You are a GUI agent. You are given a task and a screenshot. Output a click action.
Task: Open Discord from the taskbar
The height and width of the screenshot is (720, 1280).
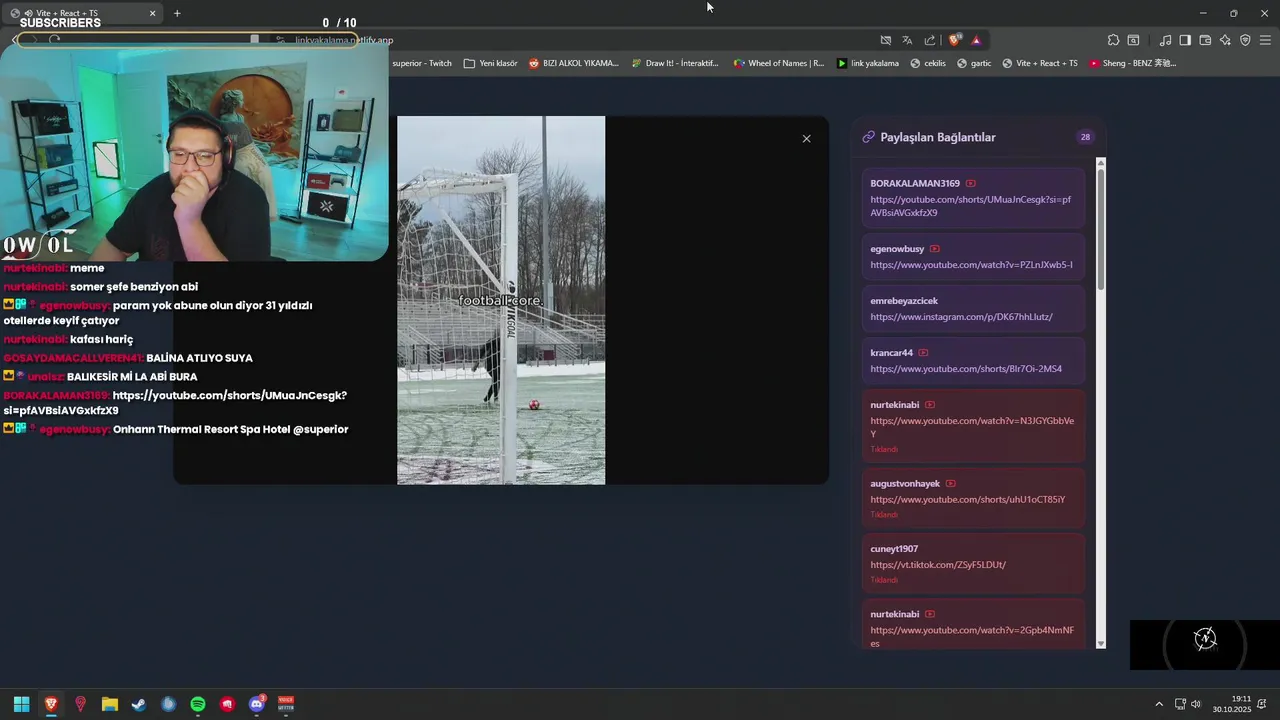click(257, 704)
